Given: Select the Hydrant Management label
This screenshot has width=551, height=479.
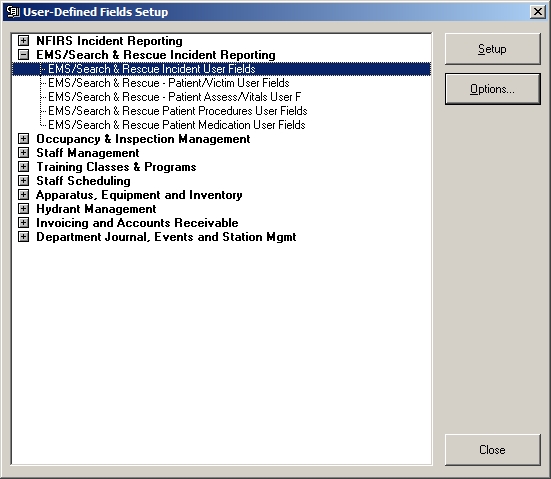Looking at the screenshot, I should [x=96, y=209].
